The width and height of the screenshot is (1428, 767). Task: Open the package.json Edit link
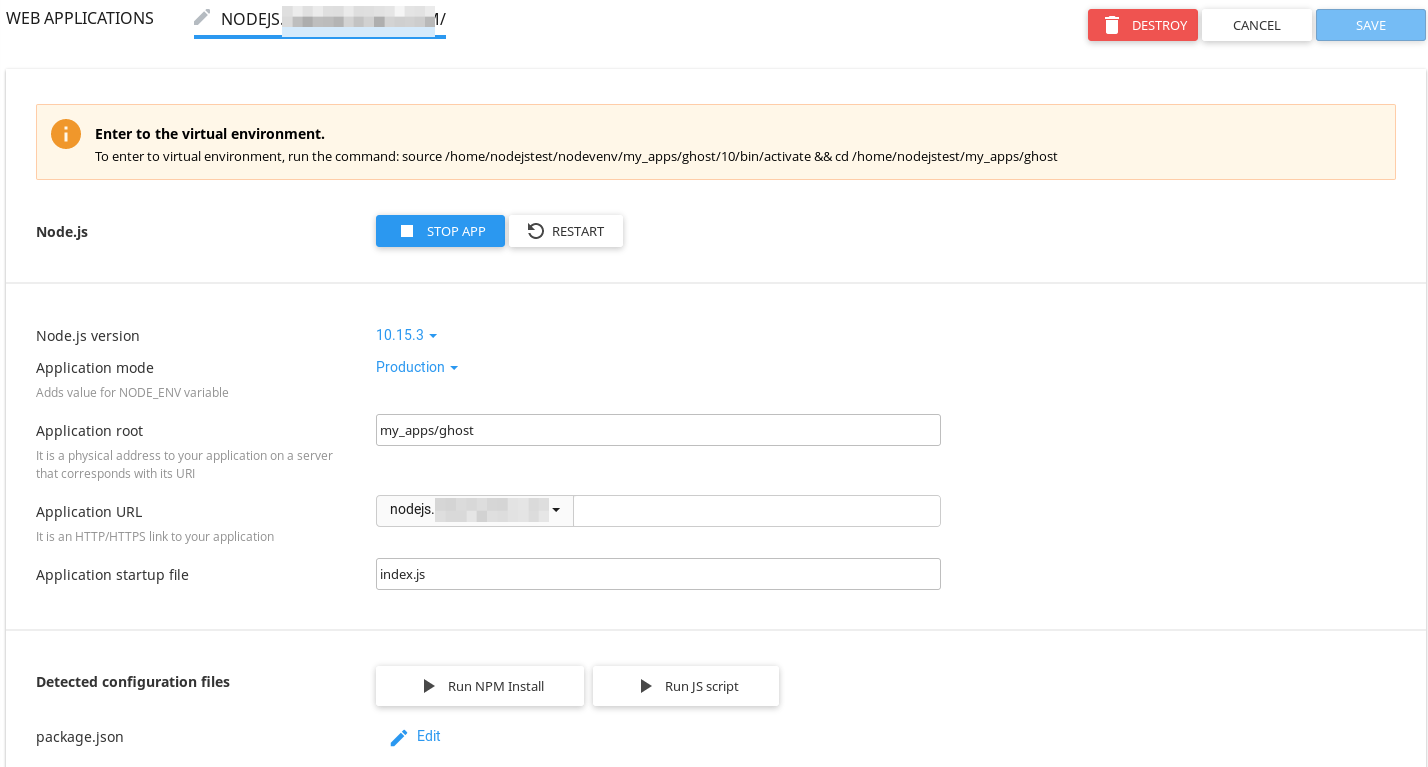pos(428,736)
